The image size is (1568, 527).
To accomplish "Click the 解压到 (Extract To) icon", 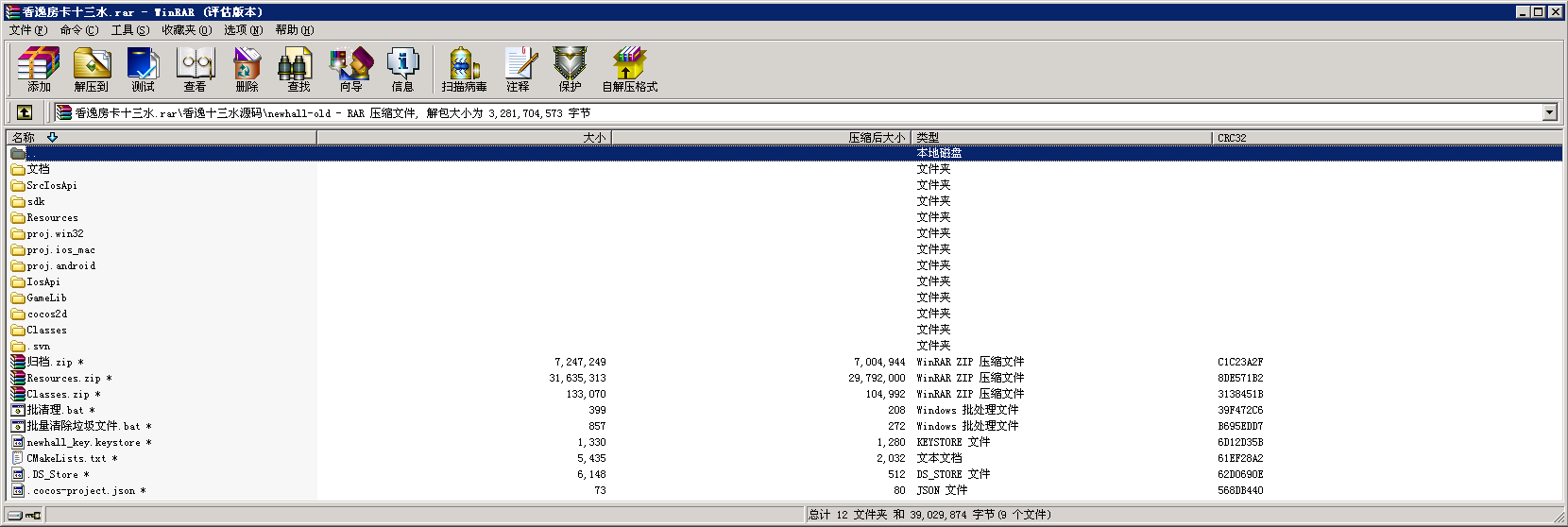I will coord(92,70).
